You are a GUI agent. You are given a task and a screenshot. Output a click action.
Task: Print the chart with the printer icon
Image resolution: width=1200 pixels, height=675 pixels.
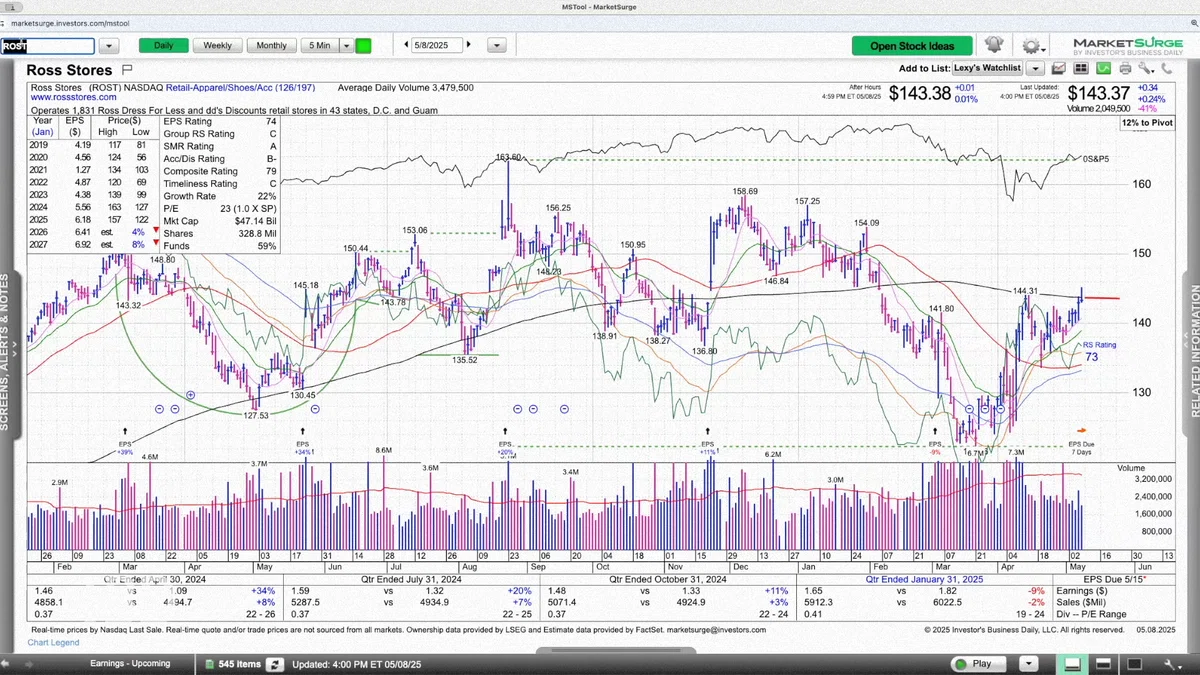coord(1125,68)
